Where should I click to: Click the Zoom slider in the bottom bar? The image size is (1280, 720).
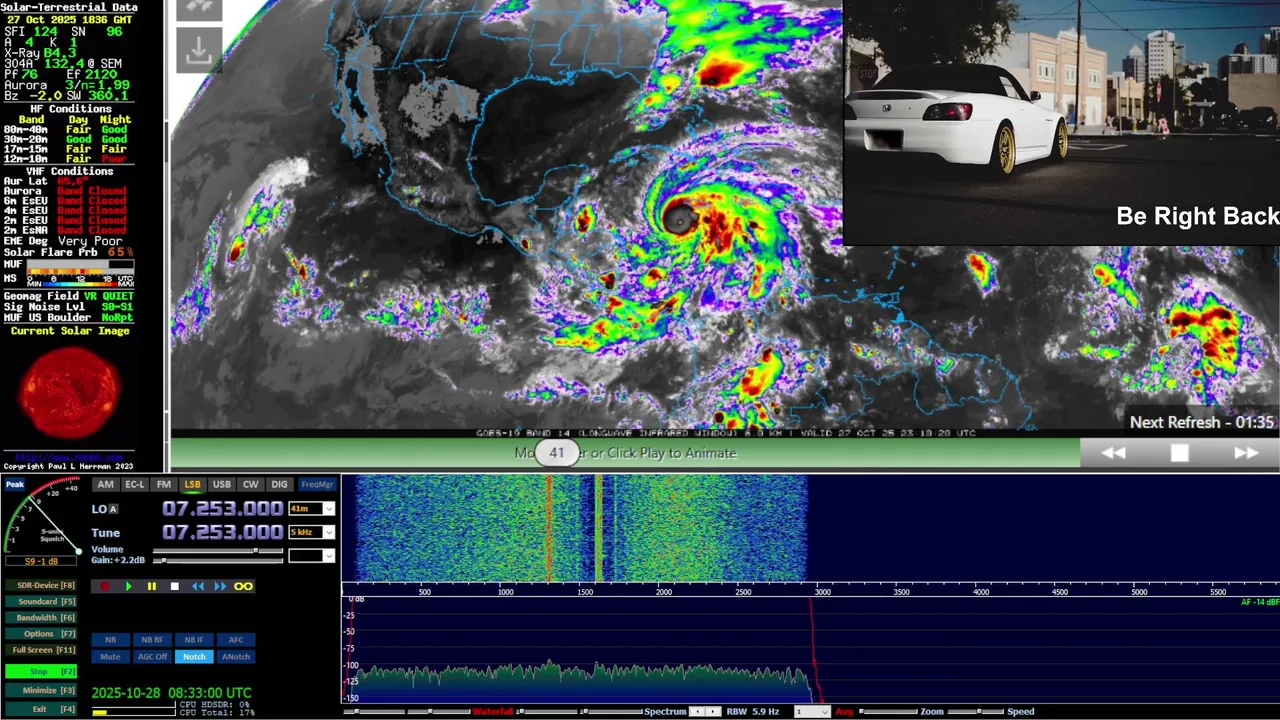[888, 711]
